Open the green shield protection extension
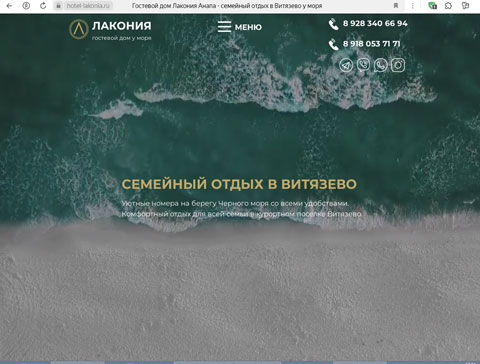Screen dimensions: 480x364 click(432, 6)
